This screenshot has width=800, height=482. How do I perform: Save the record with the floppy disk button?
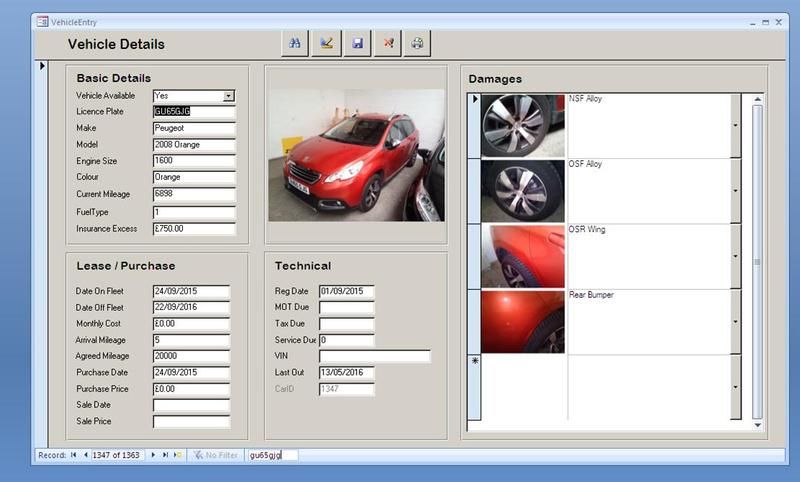click(x=358, y=43)
